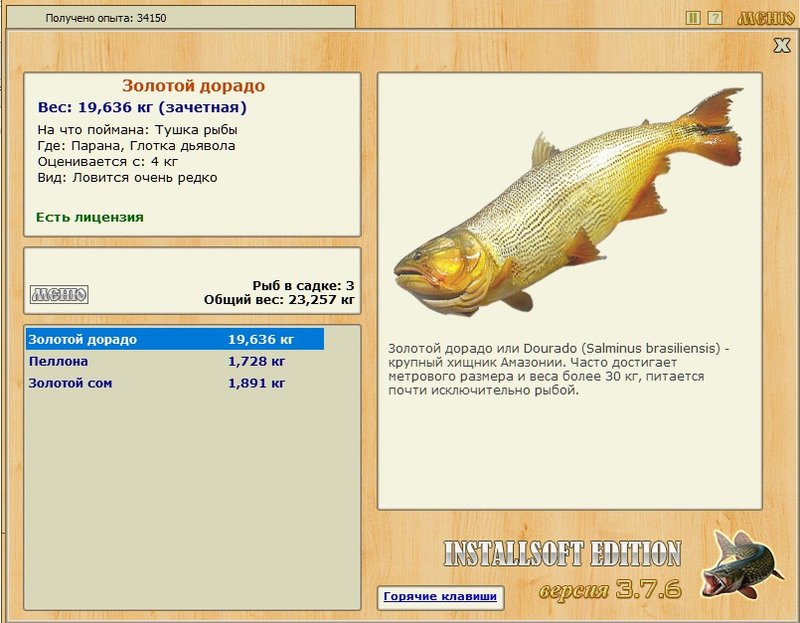Viewport: 800px width, 623px height.
Task: Click the gray Меню button in keepnet panel
Action: pyautogui.click(x=59, y=294)
